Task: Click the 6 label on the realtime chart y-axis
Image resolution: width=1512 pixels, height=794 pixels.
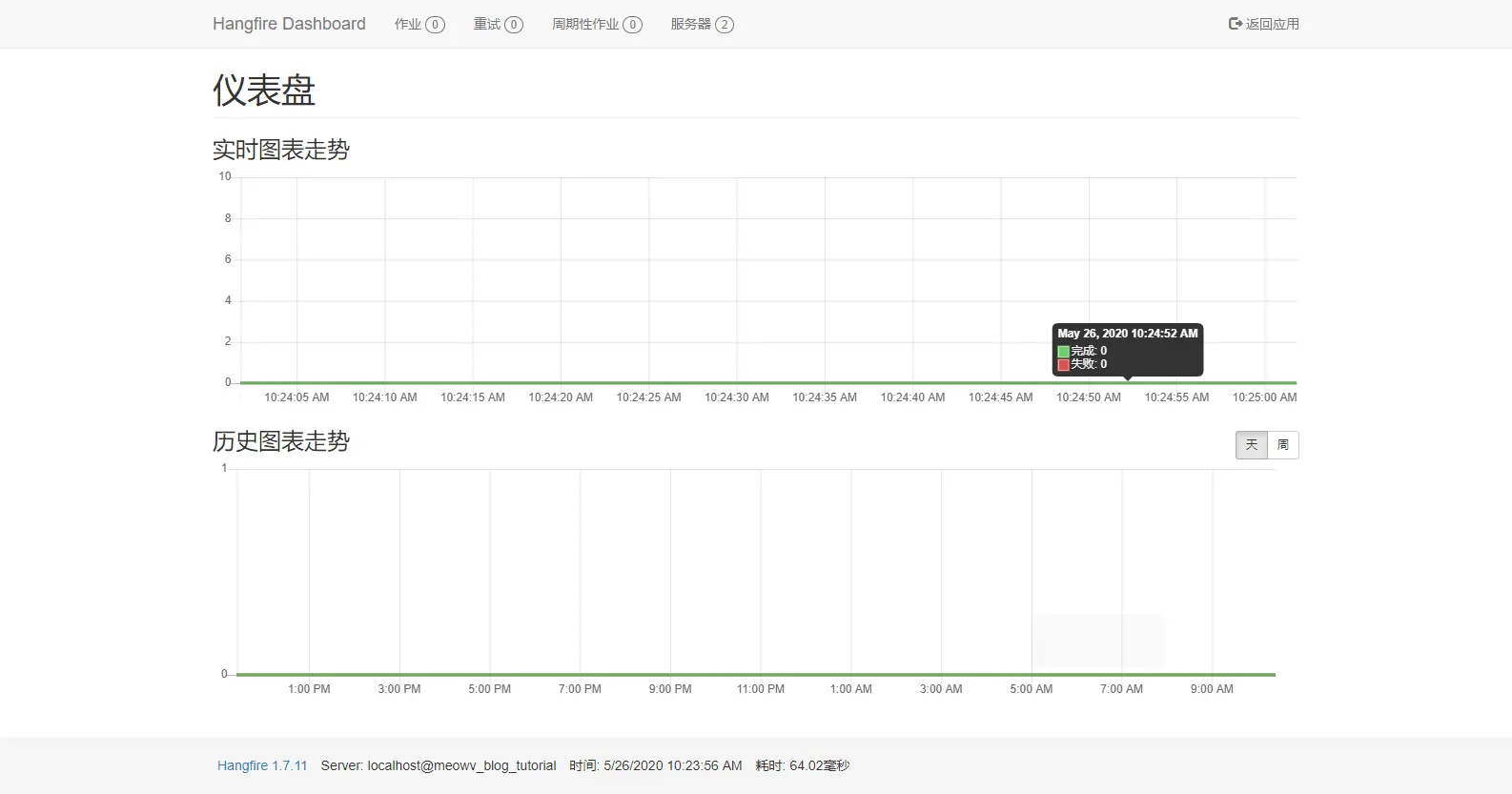Action: click(228, 259)
